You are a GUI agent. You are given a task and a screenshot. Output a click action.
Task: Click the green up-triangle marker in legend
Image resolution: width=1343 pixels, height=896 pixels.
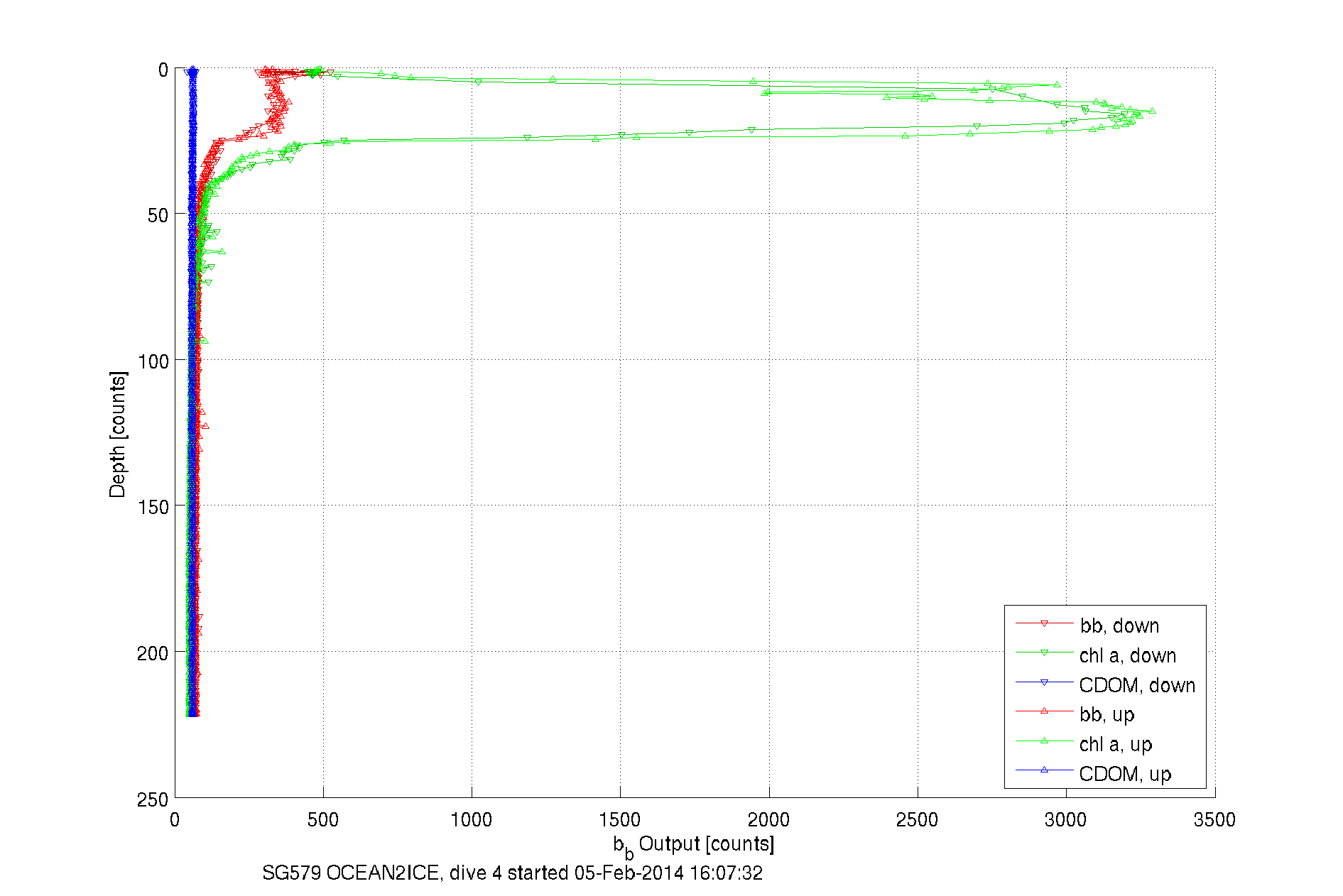coord(1044,741)
